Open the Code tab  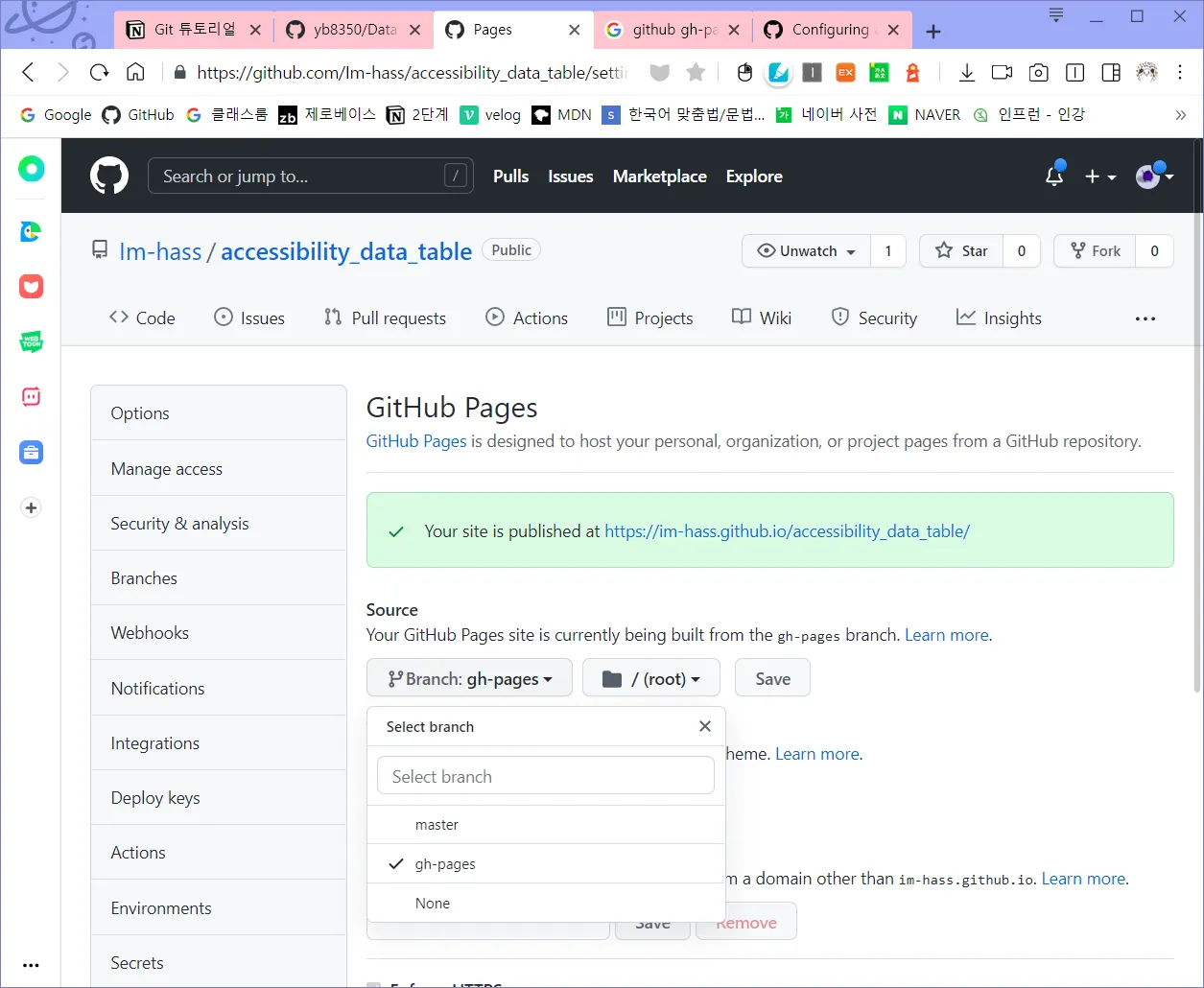(x=142, y=318)
